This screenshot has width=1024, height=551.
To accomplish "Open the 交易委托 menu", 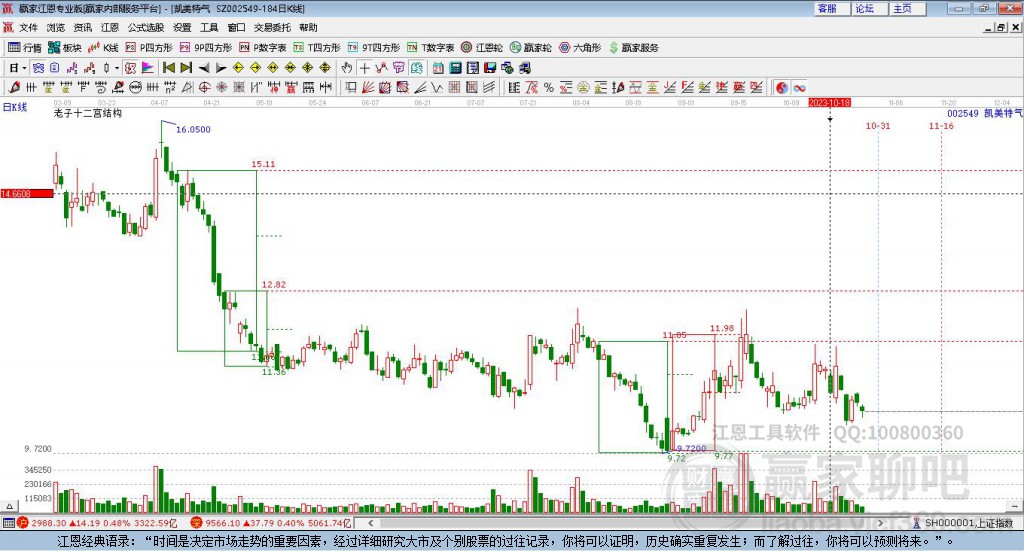I will tap(272, 27).
